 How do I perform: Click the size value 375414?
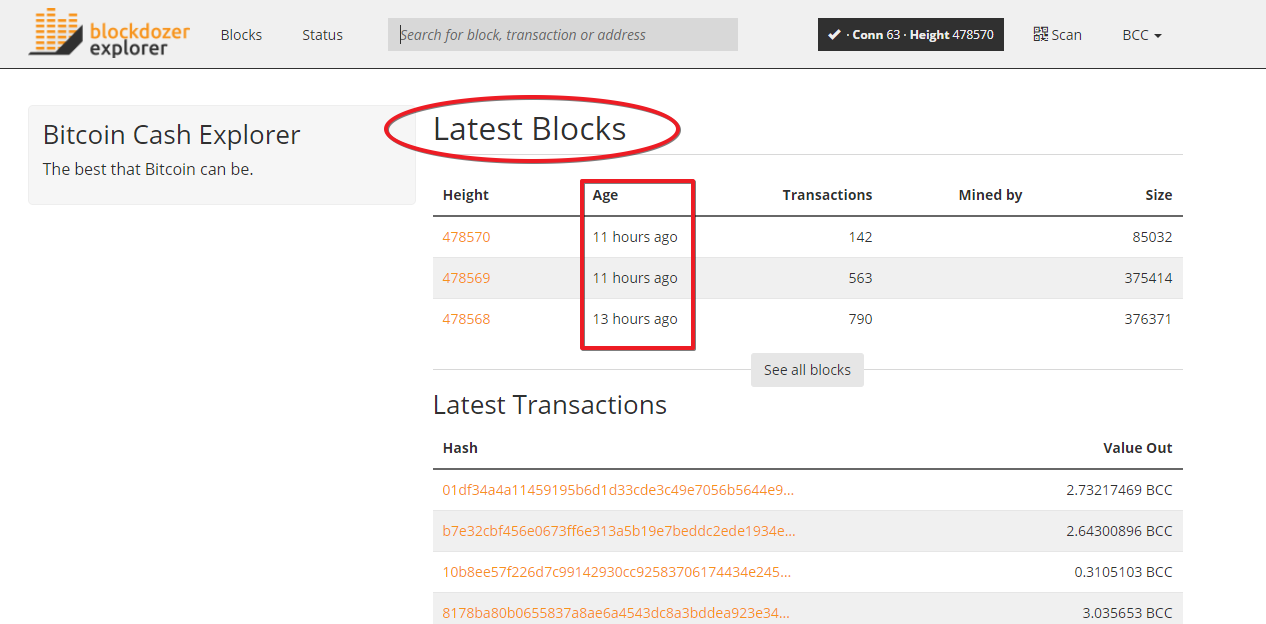[x=1148, y=278]
